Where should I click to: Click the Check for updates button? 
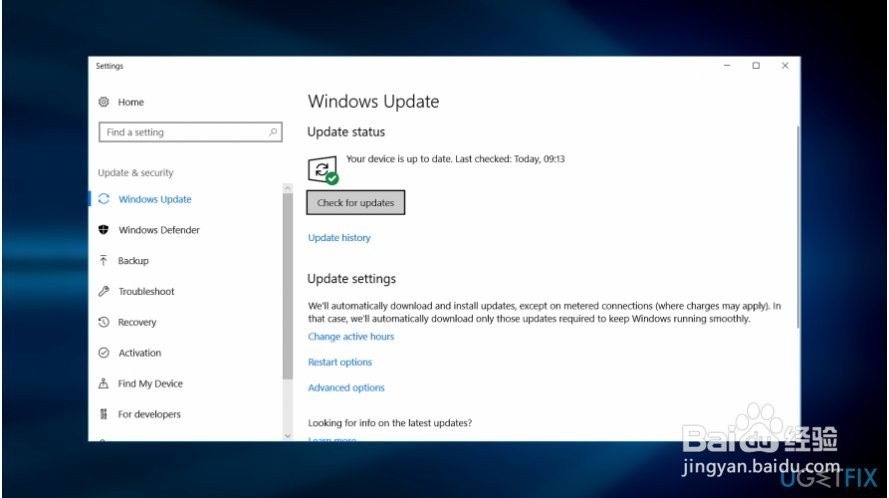coord(355,202)
